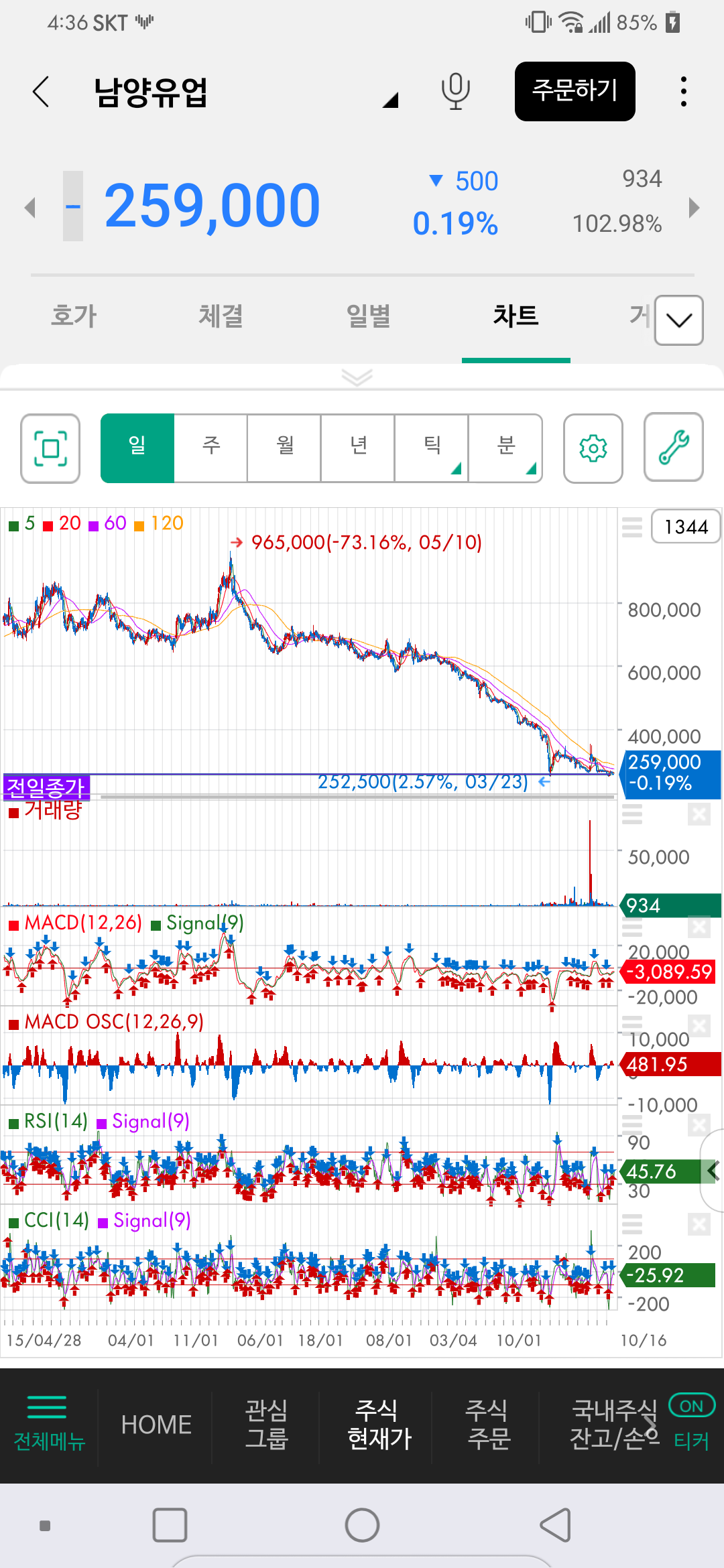This screenshot has height=1568, width=724.
Task: Close the MACD OSC indicator panel
Action: 699,1025
